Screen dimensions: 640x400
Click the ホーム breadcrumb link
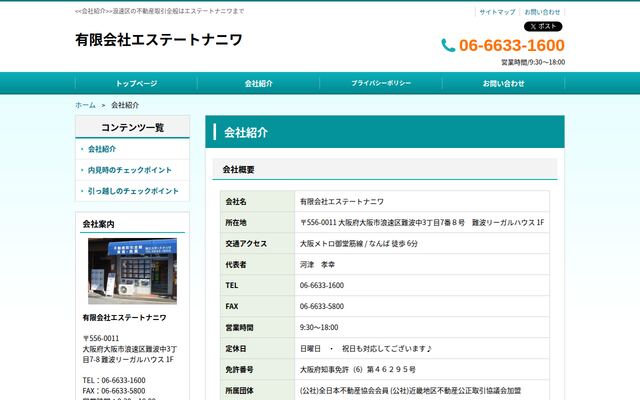pos(85,105)
